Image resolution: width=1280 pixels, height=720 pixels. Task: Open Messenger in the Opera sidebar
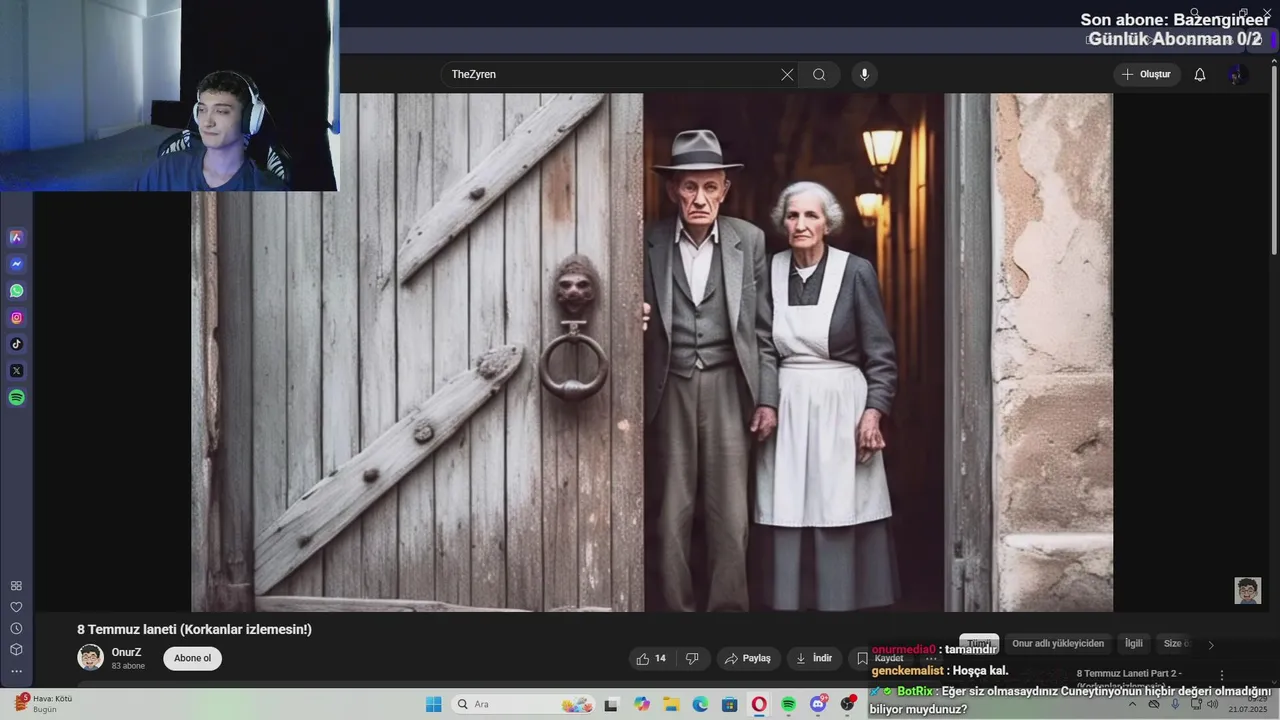coord(16,264)
